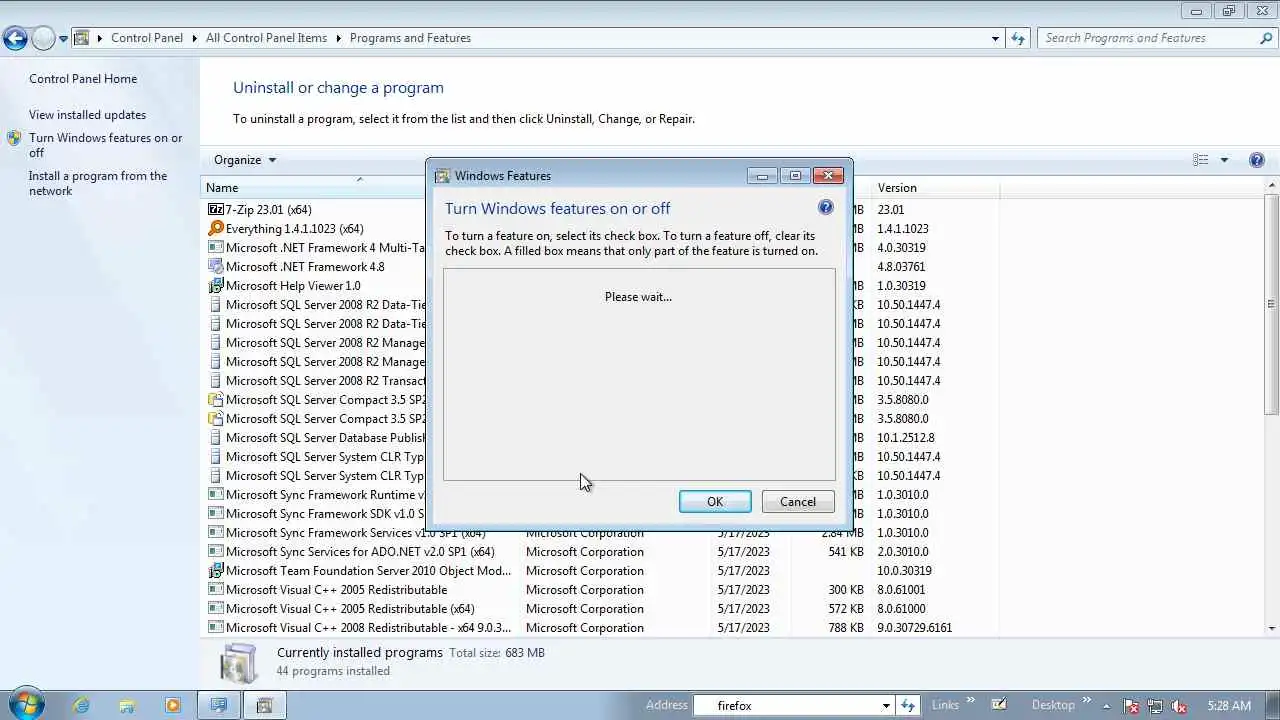Open Control Panel Home link
The height and width of the screenshot is (720, 1280).
(x=83, y=79)
